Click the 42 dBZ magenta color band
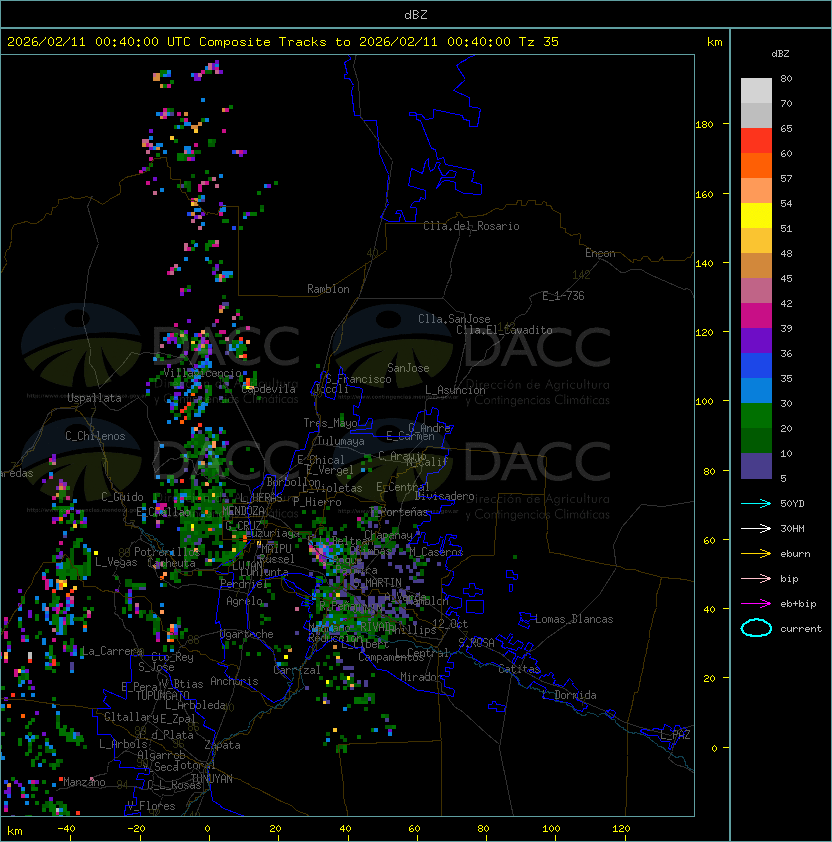 (x=756, y=315)
